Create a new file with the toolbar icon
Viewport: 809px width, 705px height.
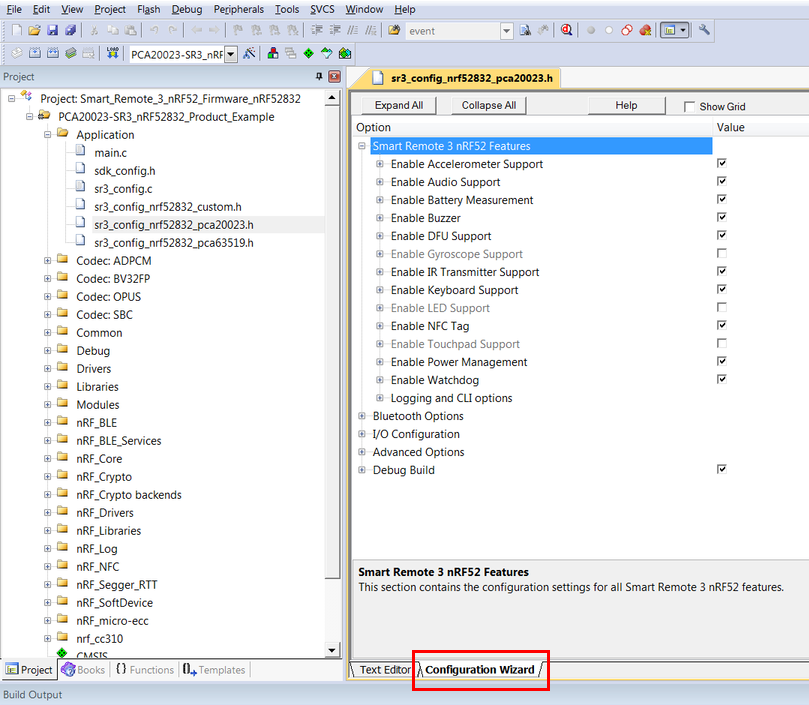pos(17,30)
